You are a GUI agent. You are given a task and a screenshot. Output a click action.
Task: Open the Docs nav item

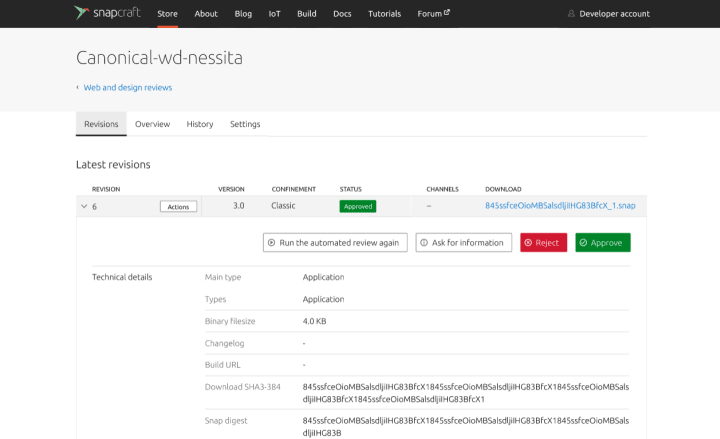pyautogui.click(x=342, y=14)
